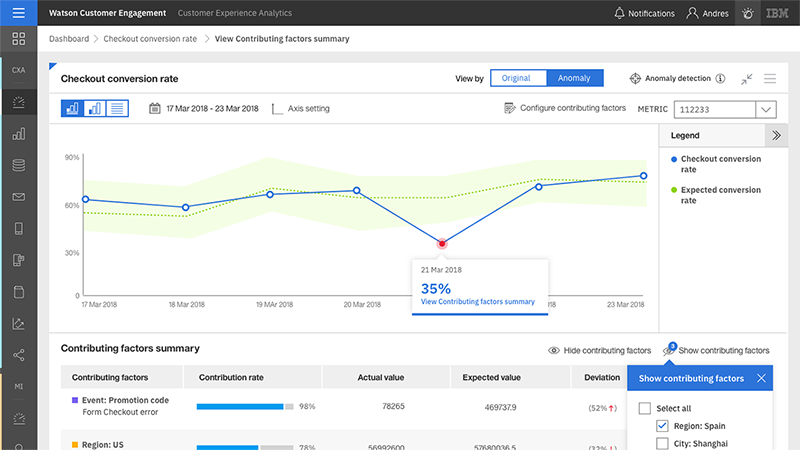Open the mobile phone sidebar icon
800x450 pixels.
tap(18, 229)
